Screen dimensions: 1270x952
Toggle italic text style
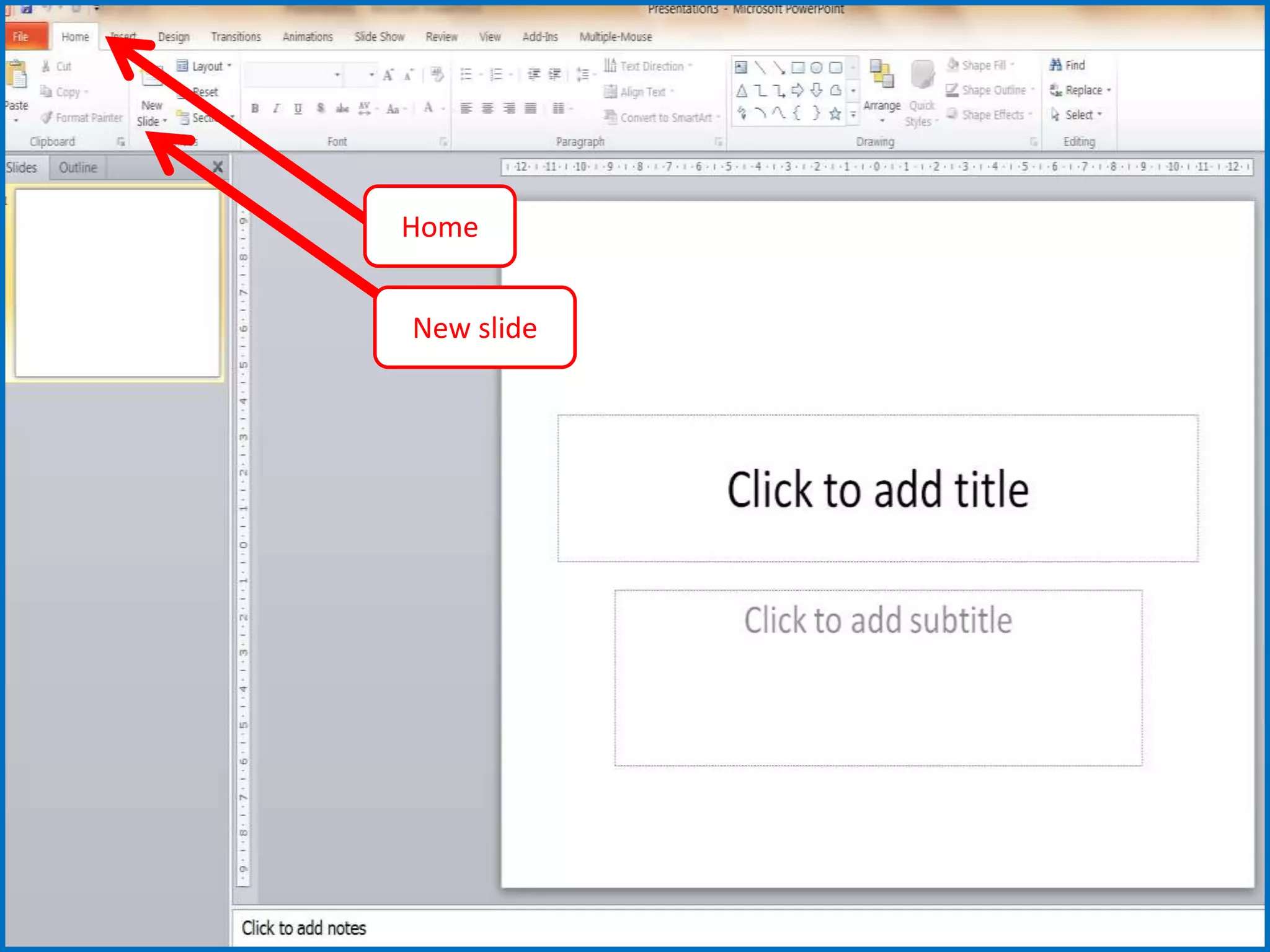[x=277, y=108]
